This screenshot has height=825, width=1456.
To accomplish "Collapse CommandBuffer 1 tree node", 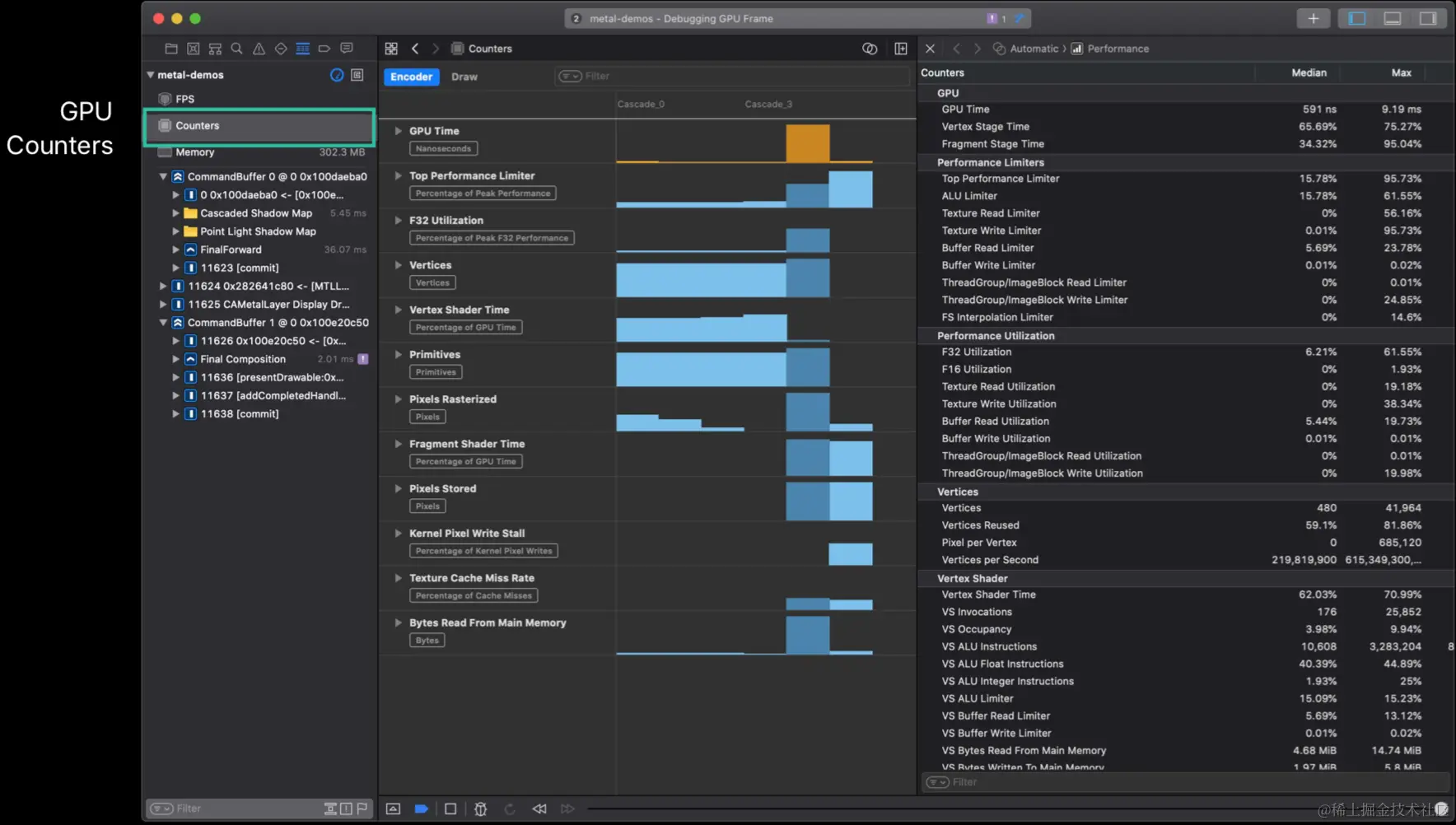I will pyautogui.click(x=163, y=323).
